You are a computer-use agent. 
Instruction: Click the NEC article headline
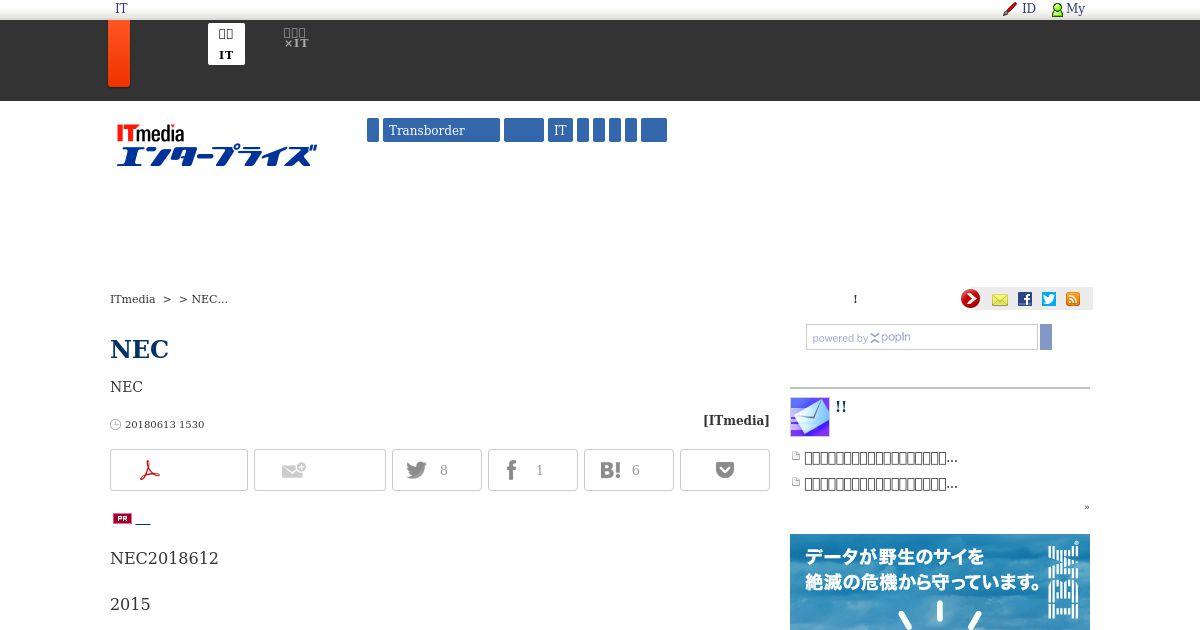(x=139, y=349)
